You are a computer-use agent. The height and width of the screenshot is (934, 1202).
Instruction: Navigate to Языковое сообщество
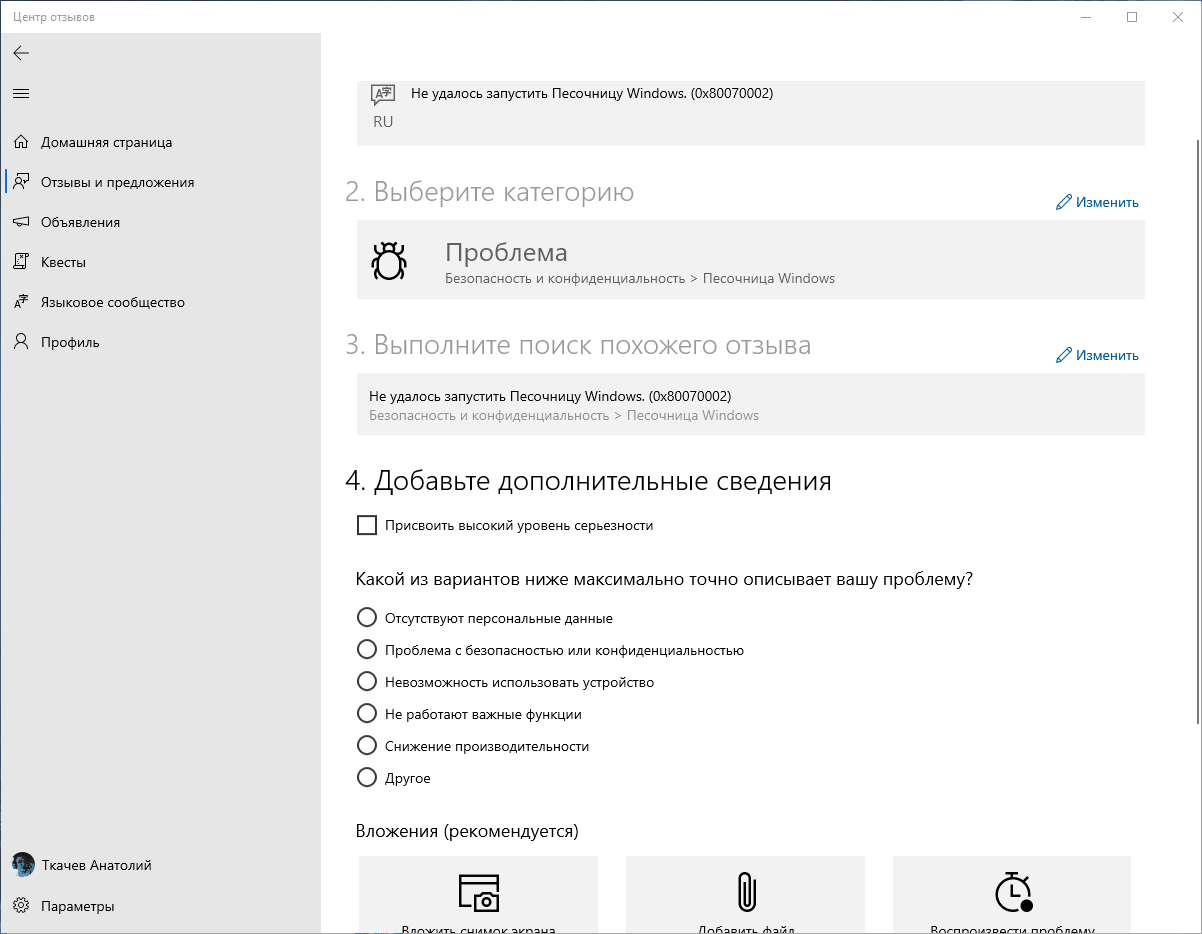160,302
